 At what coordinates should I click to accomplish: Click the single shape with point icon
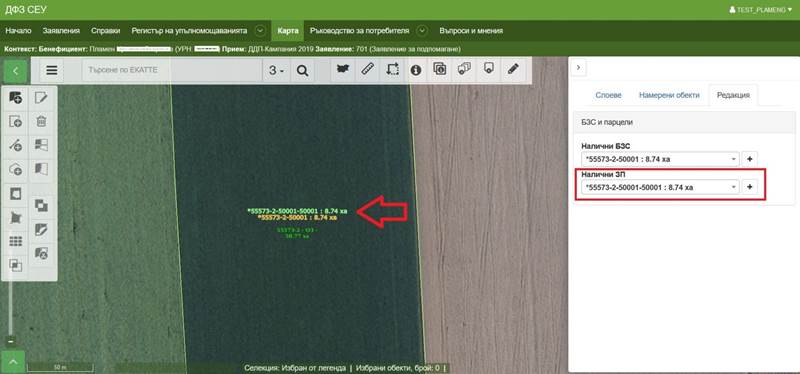489,69
